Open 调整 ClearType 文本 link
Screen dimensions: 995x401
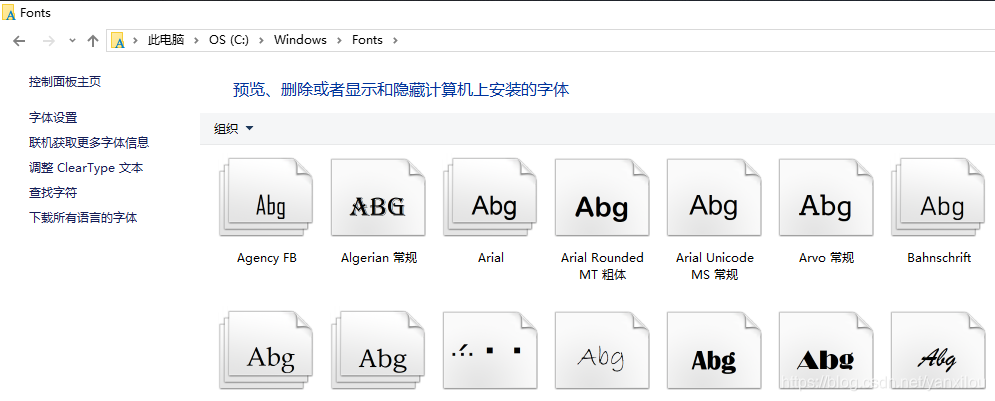point(86,168)
